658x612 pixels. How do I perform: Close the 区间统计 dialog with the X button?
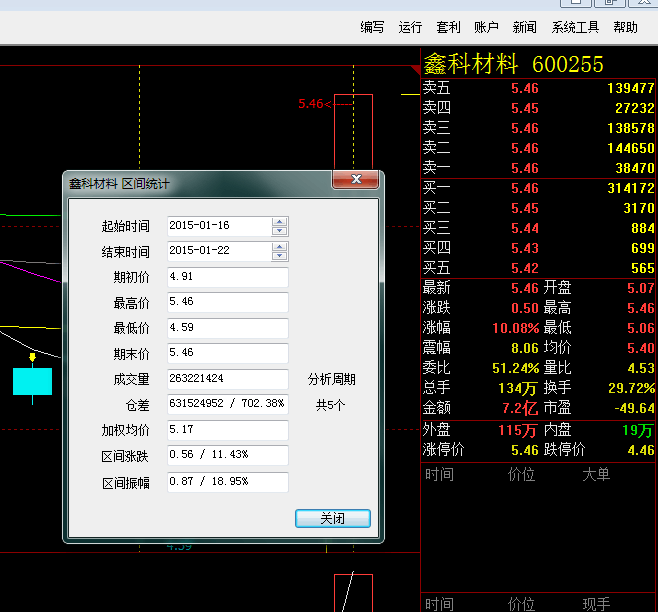coord(355,180)
